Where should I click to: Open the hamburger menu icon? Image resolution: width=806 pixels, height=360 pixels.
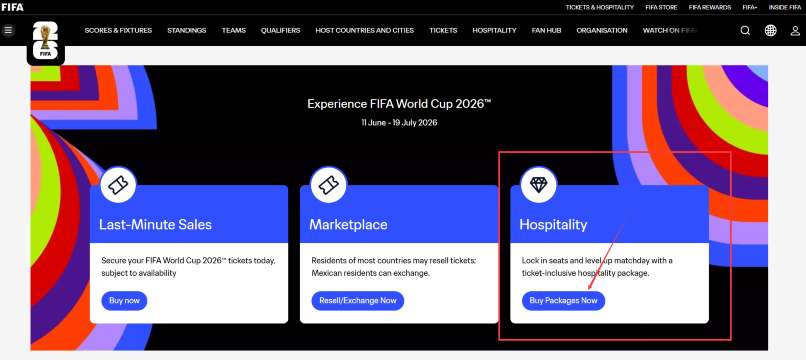tap(8, 30)
